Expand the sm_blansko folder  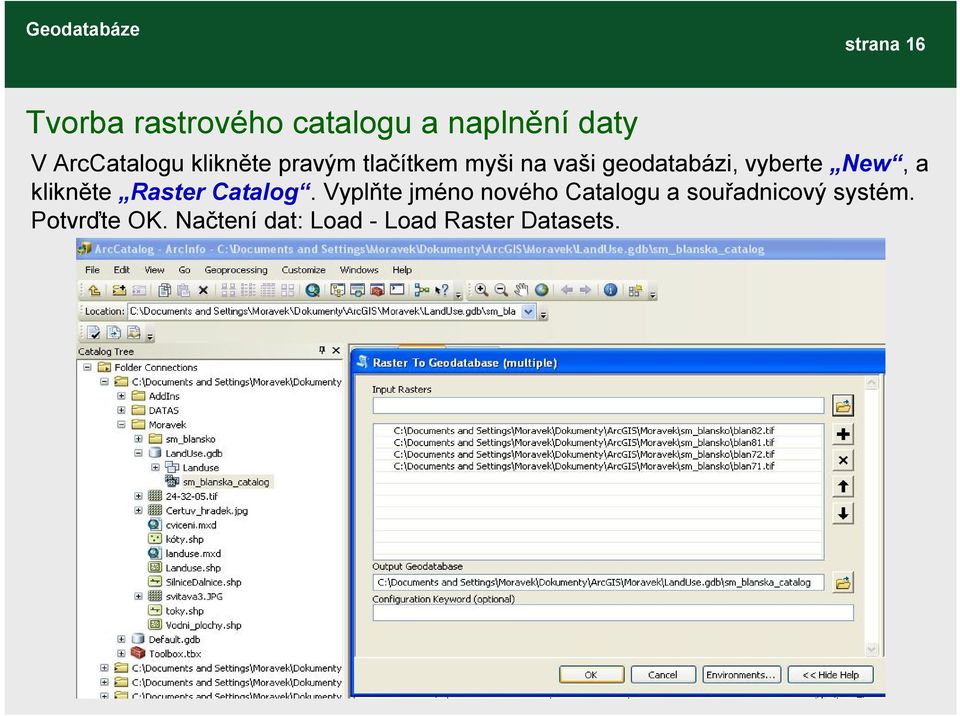click(138, 439)
